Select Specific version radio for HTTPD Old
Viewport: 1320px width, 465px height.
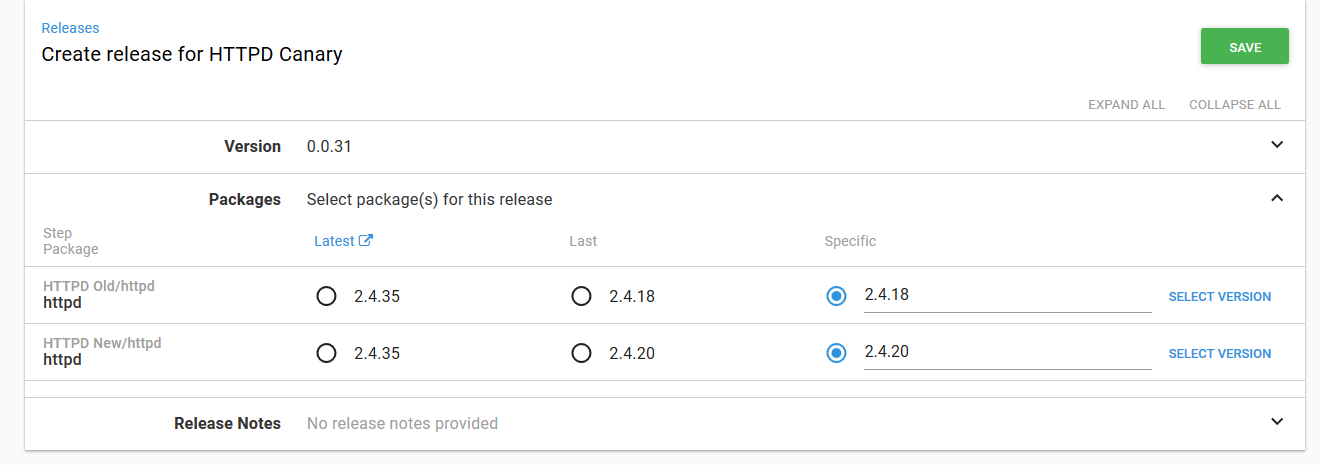coord(836,296)
